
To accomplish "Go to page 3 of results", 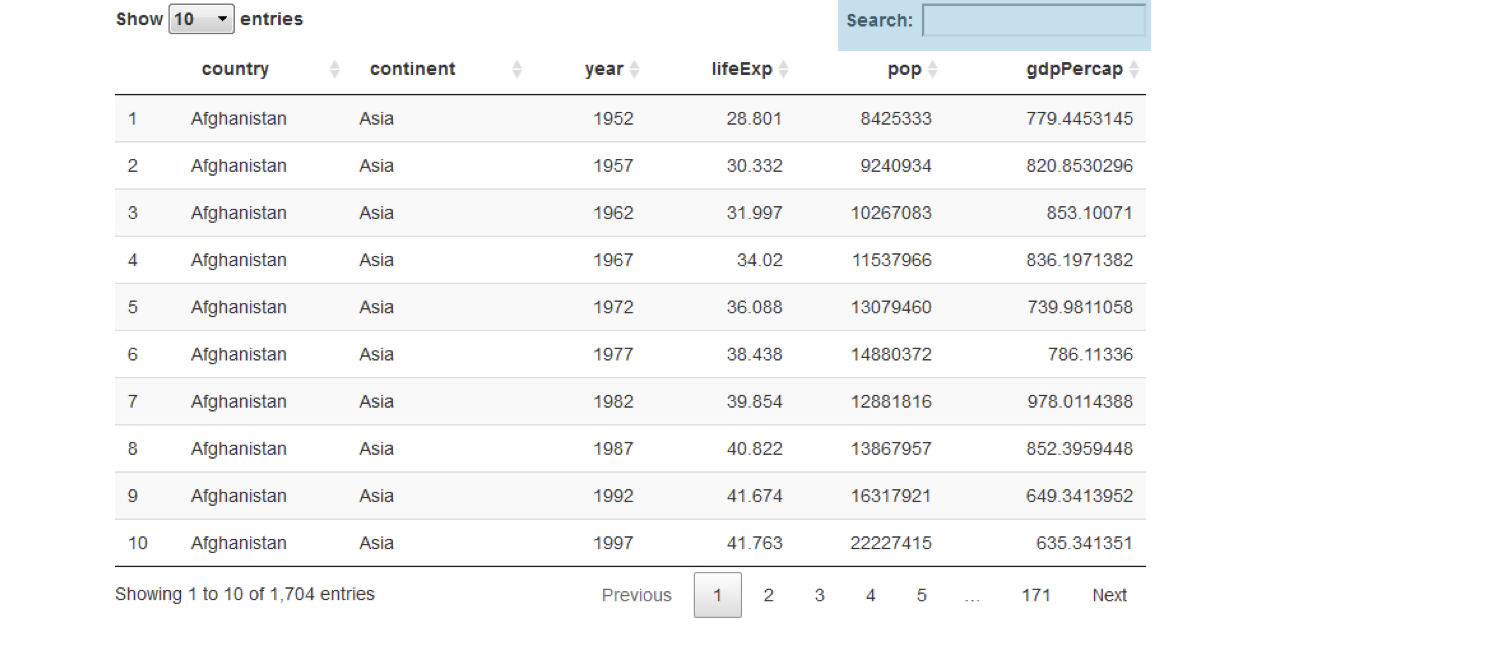I will coord(819,595).
